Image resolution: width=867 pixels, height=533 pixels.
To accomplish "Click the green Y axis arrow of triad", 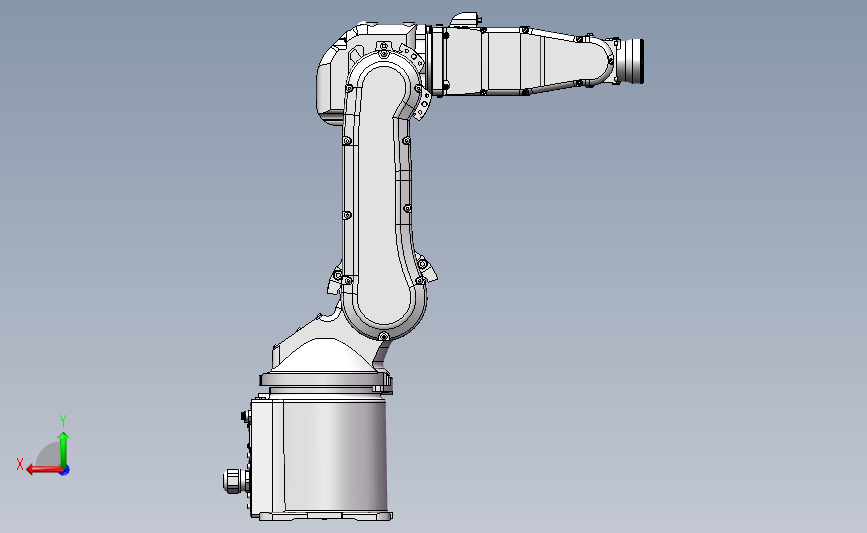I will click(64, 450).
